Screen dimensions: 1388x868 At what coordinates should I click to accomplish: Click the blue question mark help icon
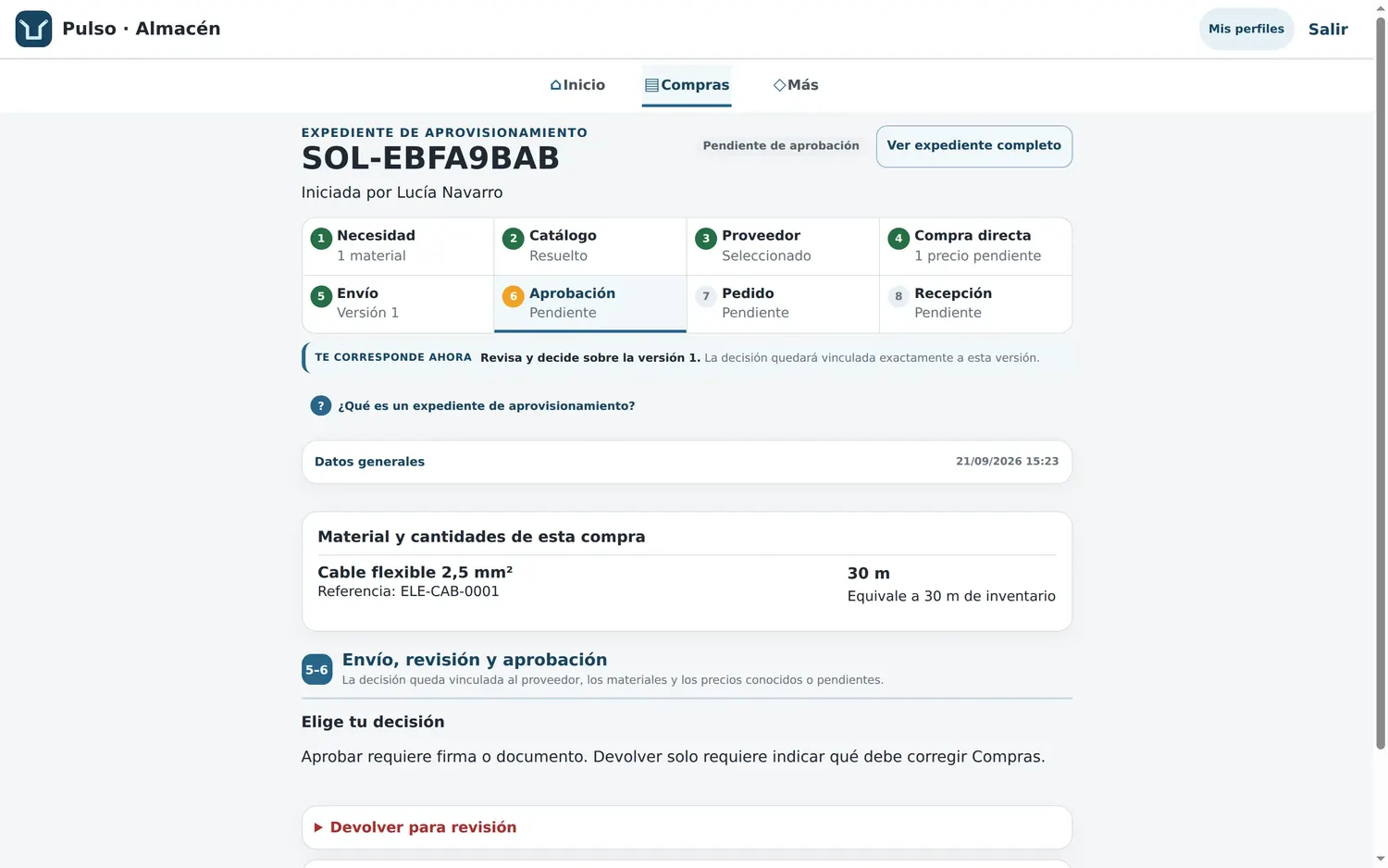click(320, 406)
